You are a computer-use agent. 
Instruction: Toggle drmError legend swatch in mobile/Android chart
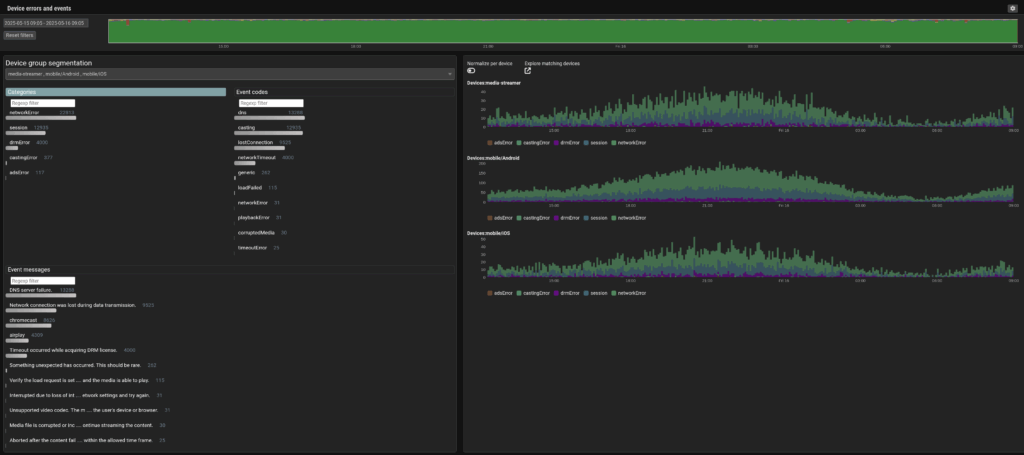coord(558,217)
